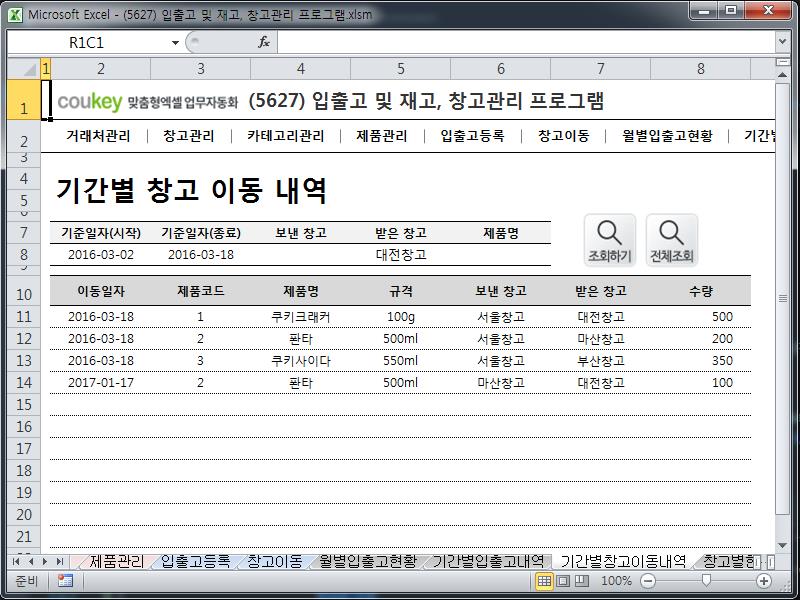Click the formula bar input area
The image size is (800, 600).
pos(526,42)
